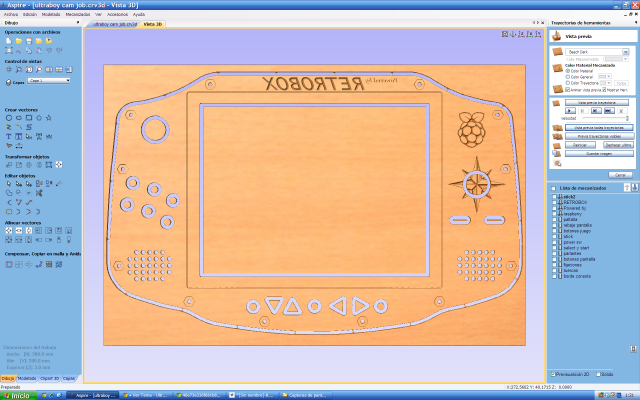Select the Draw Text tool

pyautogui.click(x=9, y=137)
